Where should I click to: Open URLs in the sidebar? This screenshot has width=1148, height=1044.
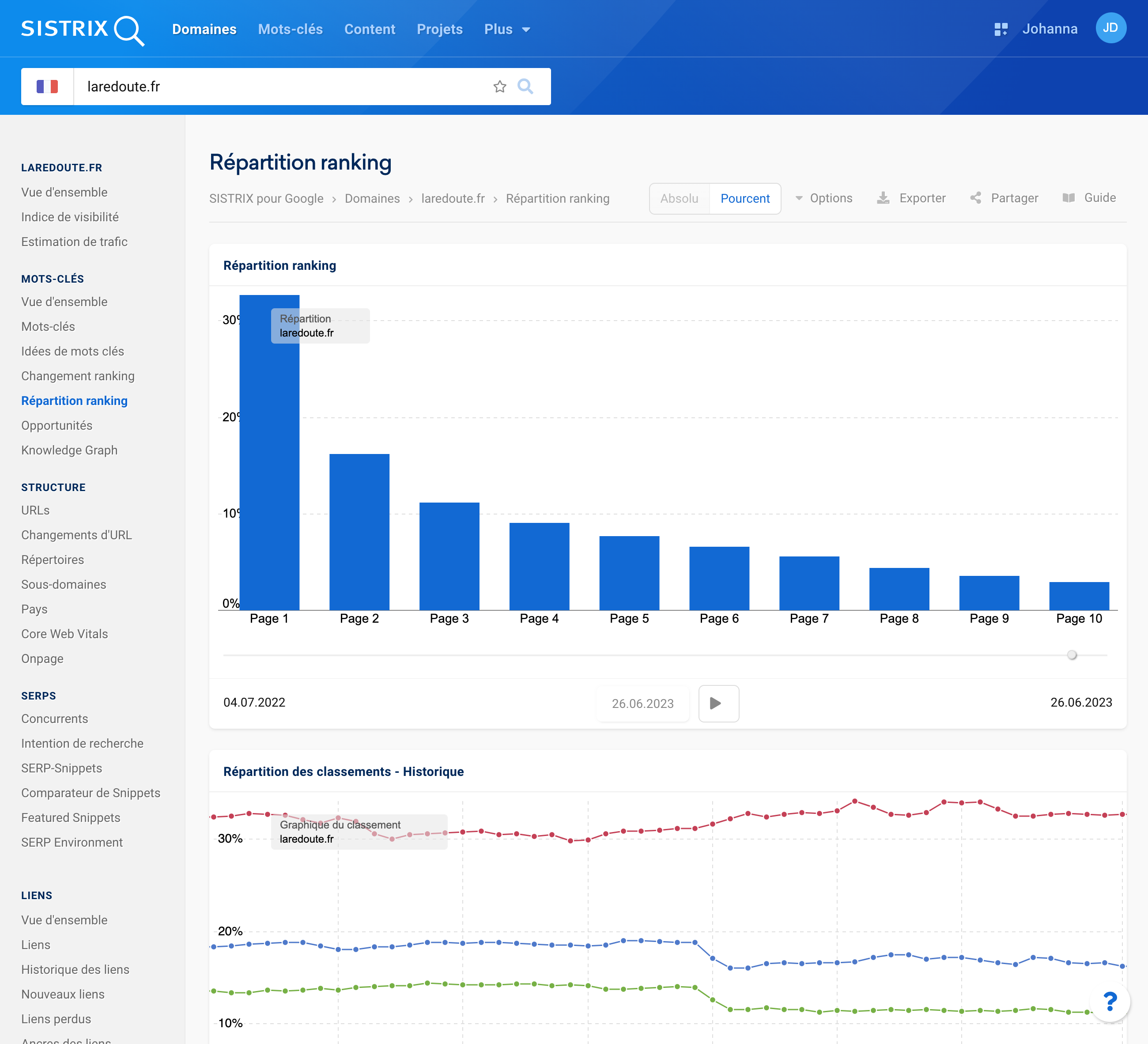click(35, 511)
